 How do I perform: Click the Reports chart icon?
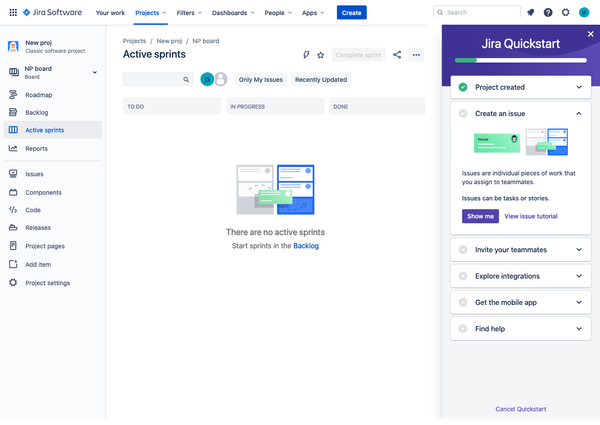pyautogui.click(x=13, y=148)
